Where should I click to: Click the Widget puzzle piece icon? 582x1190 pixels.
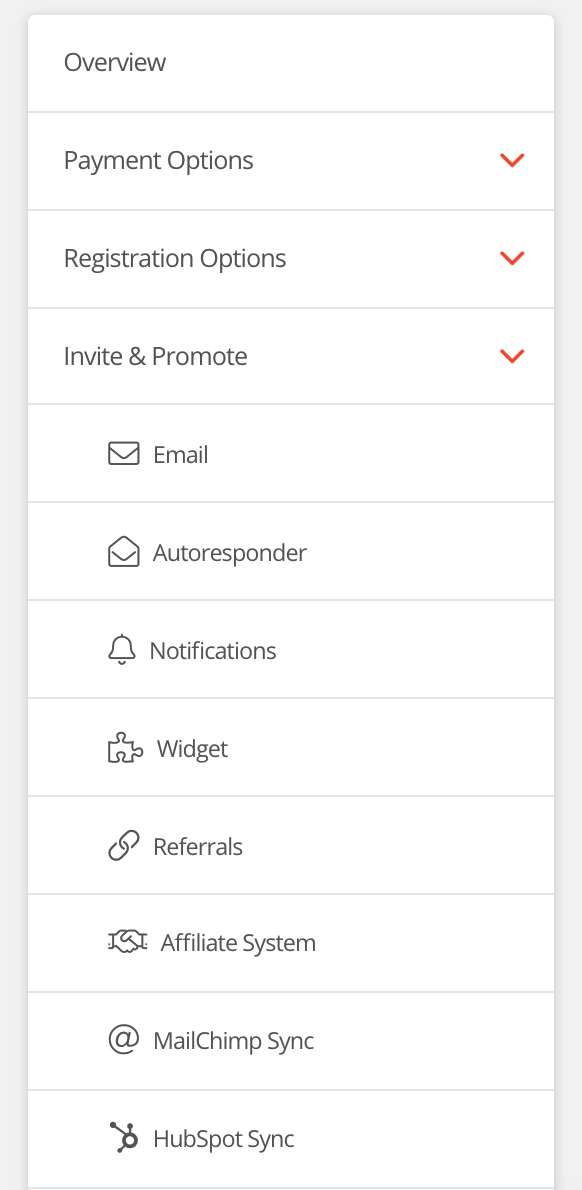tap(125, 748)
